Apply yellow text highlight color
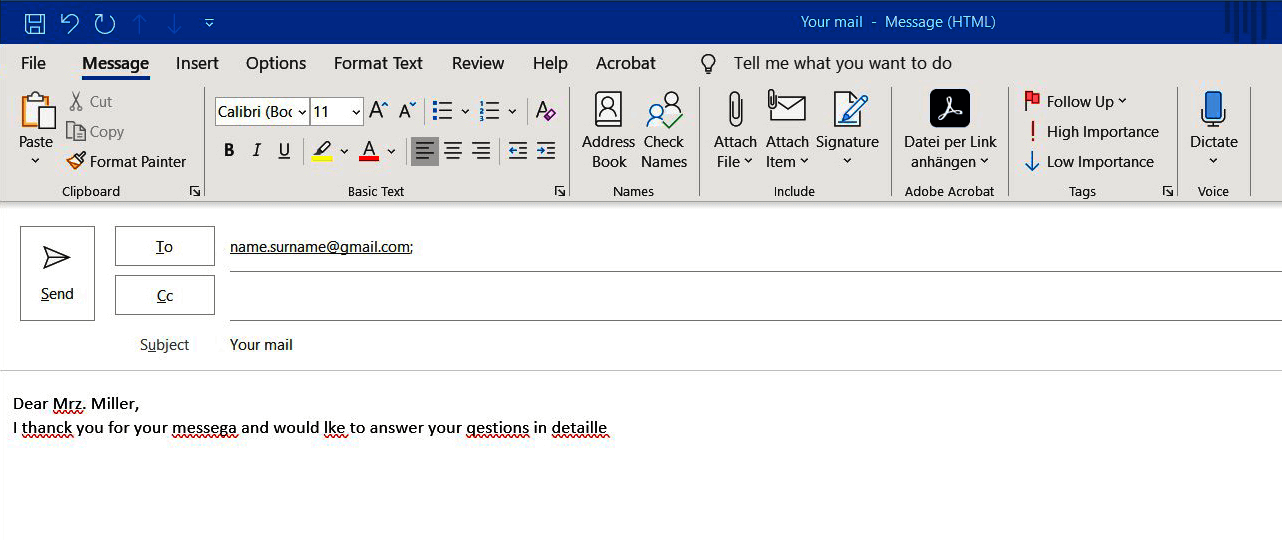Screen dimensions: 1282x540 322,151
